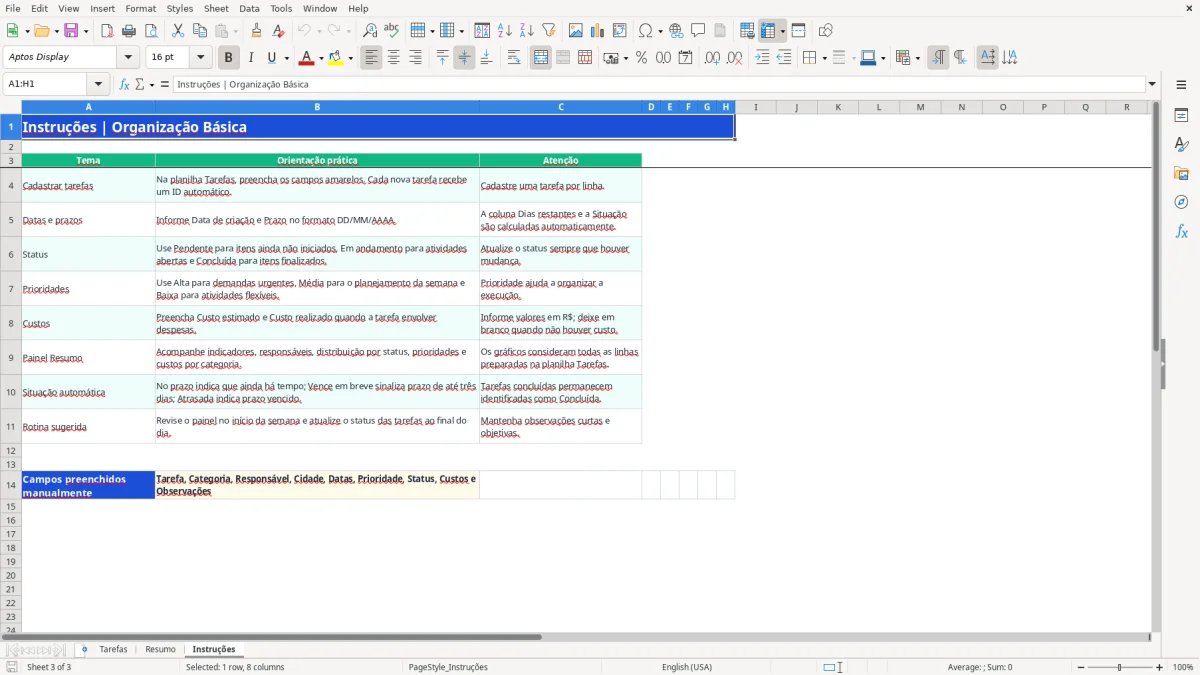Click the formula input line
The image size is (1200, 675).
(x=659, y=84)
